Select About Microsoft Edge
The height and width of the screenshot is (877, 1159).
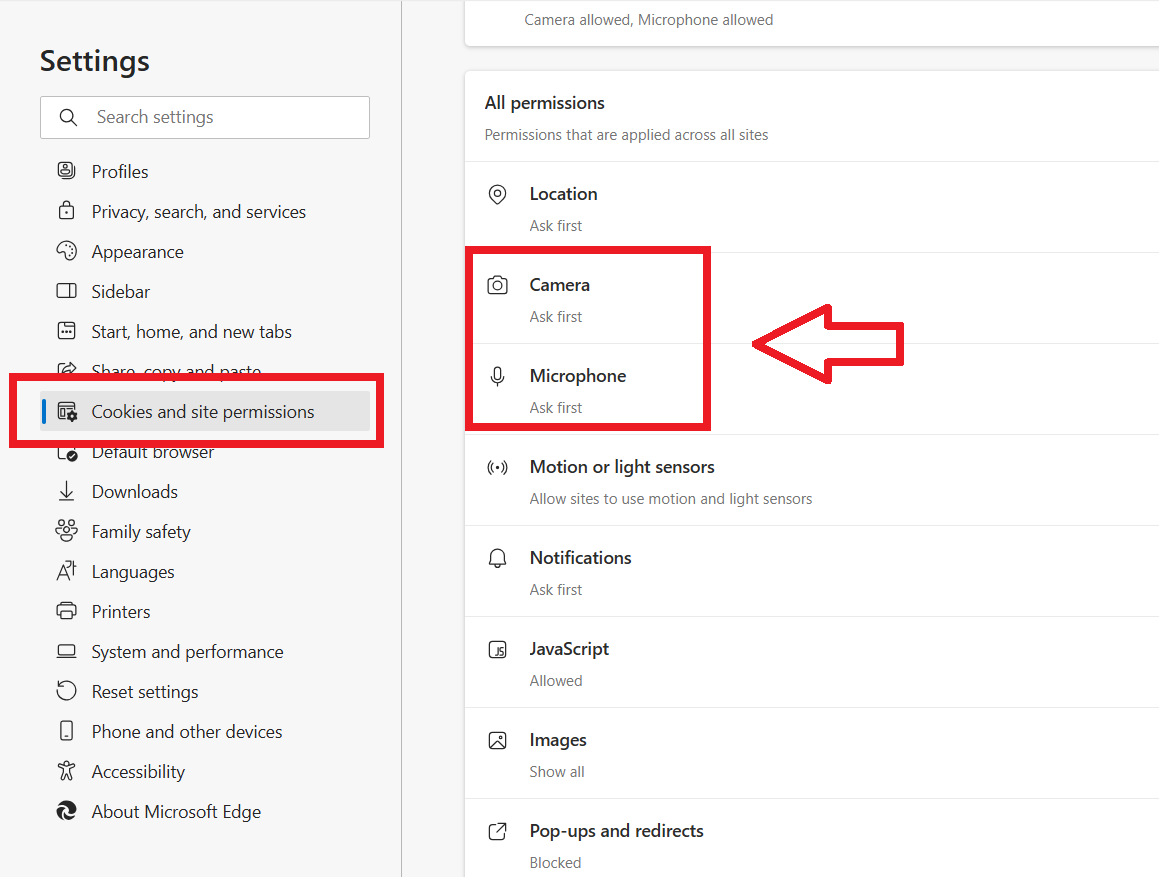pyautogui.click(x=176, y=812)
